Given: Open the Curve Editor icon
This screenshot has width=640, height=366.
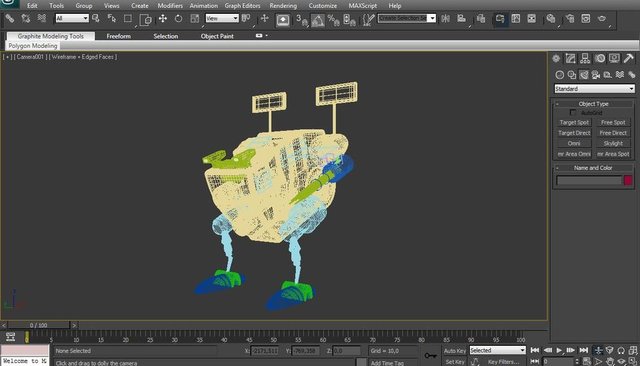Looking at the screenshot, I should (516, 18).
